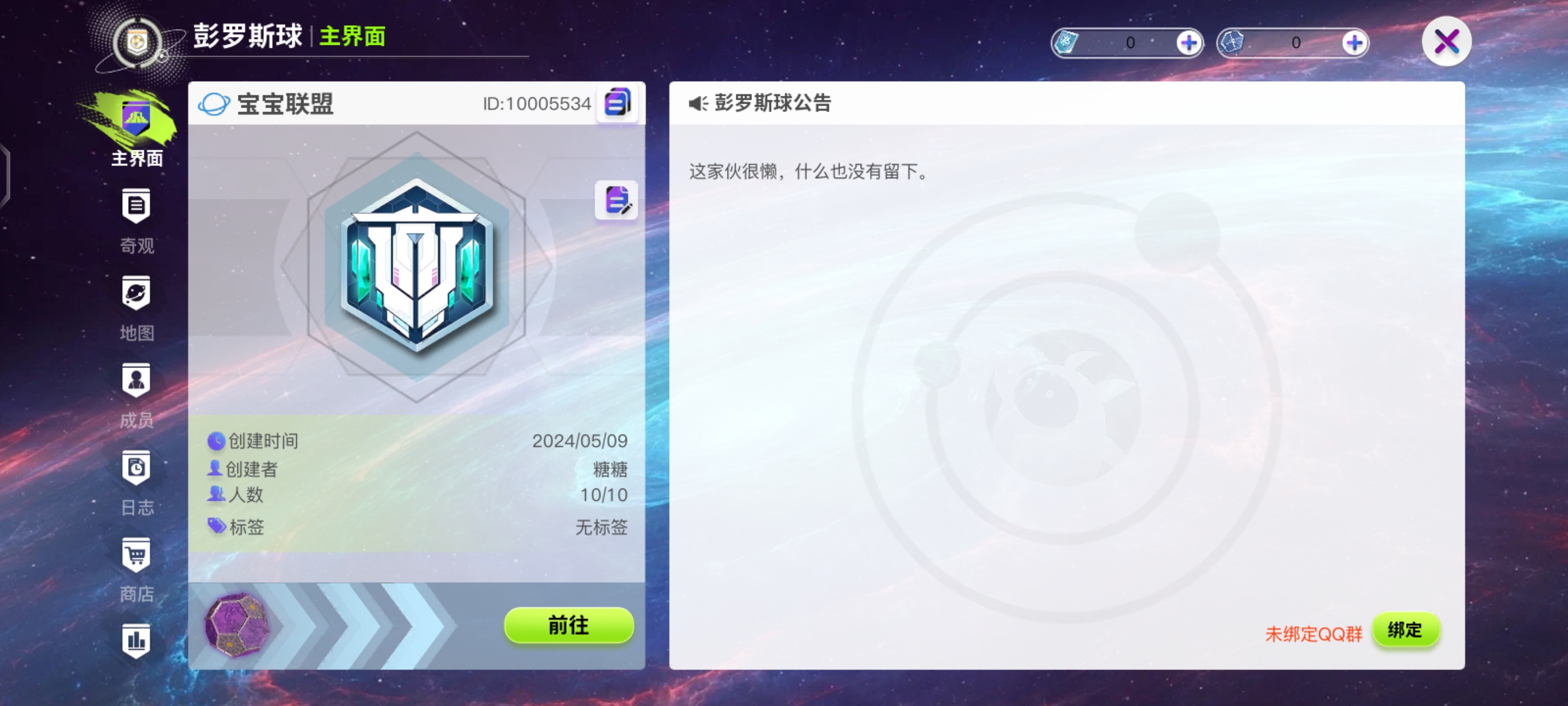Viewport: 1568px width, 706px height.
Task: Add second currency with plus button
Action: click(1354, 43)
